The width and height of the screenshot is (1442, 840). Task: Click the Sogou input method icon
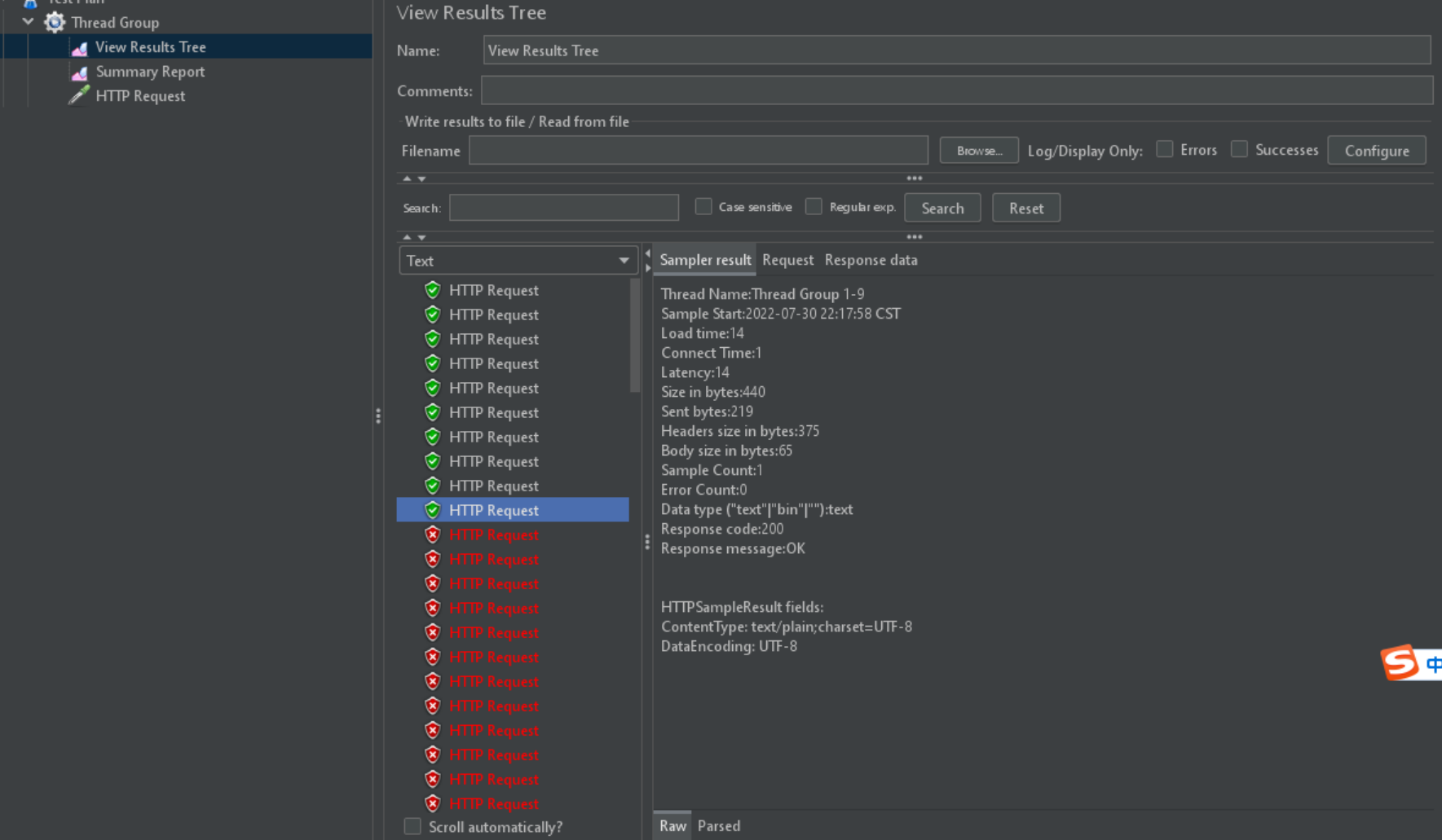[x=1400, y=662]
